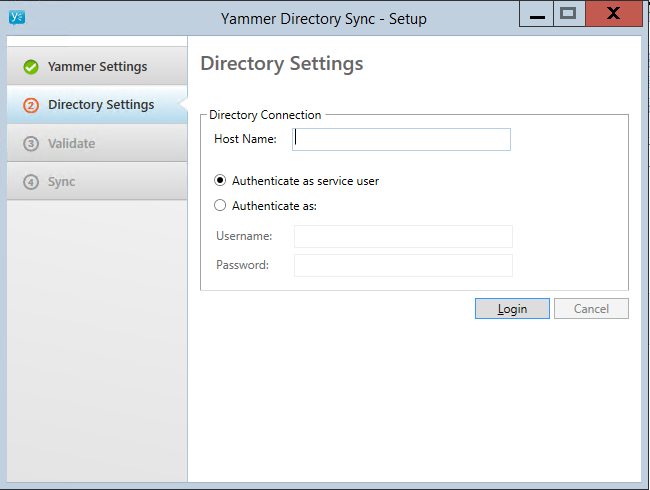
Task: Click the orange step 2 circle icon
Action: pos(31,105)
